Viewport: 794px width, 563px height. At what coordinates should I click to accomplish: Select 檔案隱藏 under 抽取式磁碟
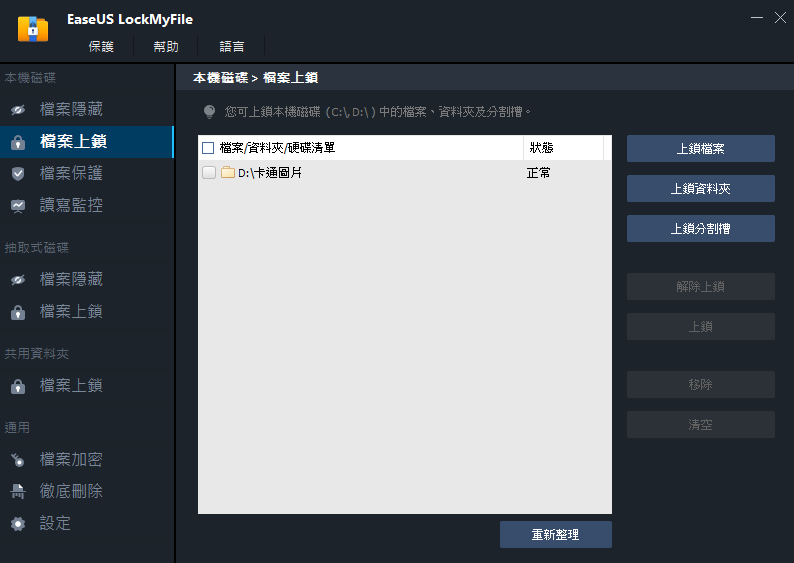coord(87,279)
